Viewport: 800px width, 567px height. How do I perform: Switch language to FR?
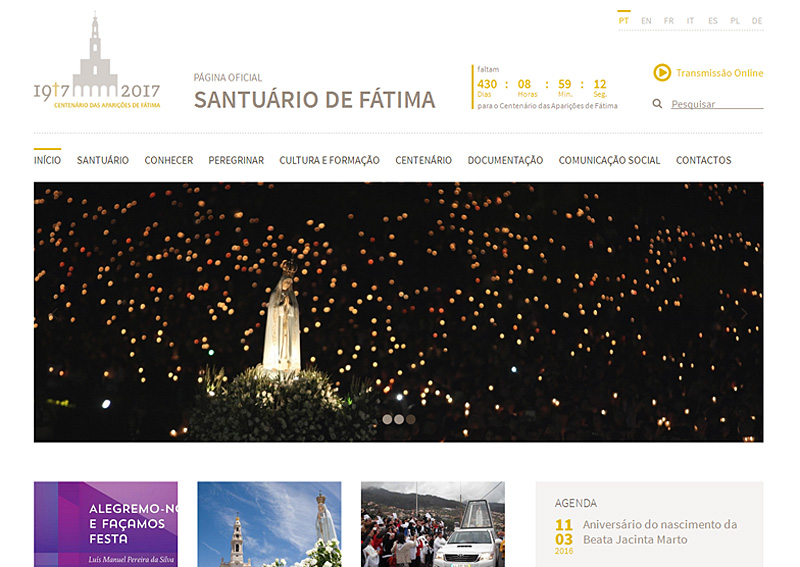pyautogui.click(x=668, y=21)
